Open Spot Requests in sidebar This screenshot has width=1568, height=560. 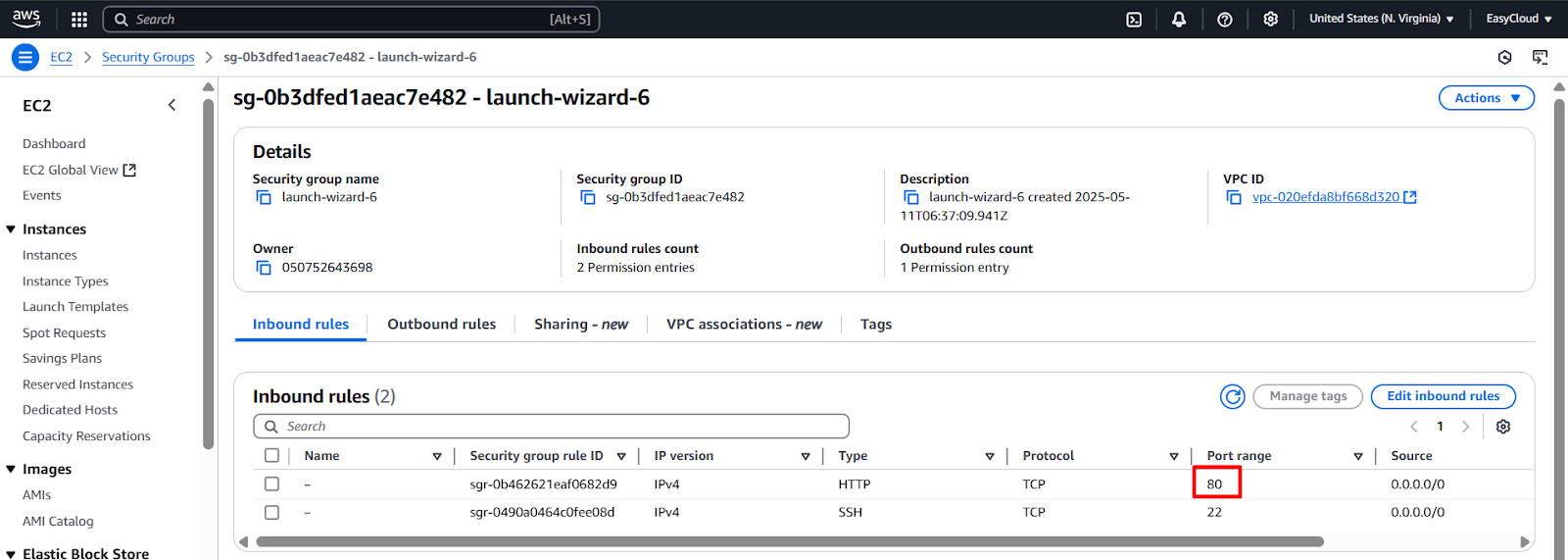[64, 333]
